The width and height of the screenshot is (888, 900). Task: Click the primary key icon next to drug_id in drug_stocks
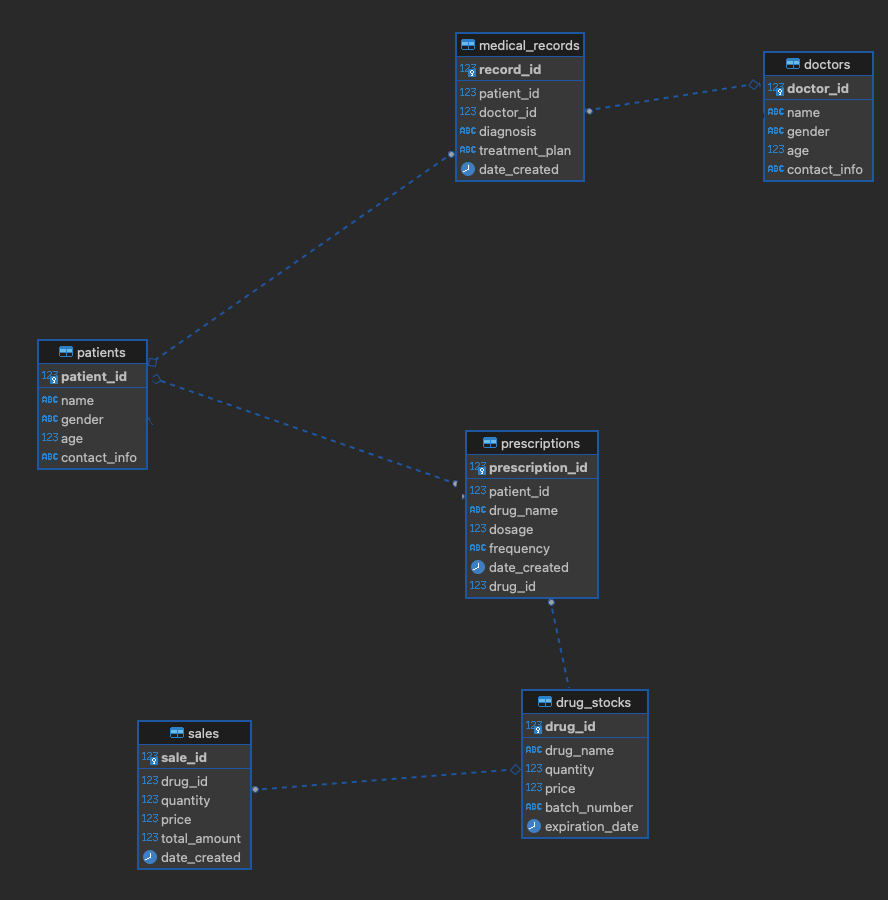[x=534, y=727]
